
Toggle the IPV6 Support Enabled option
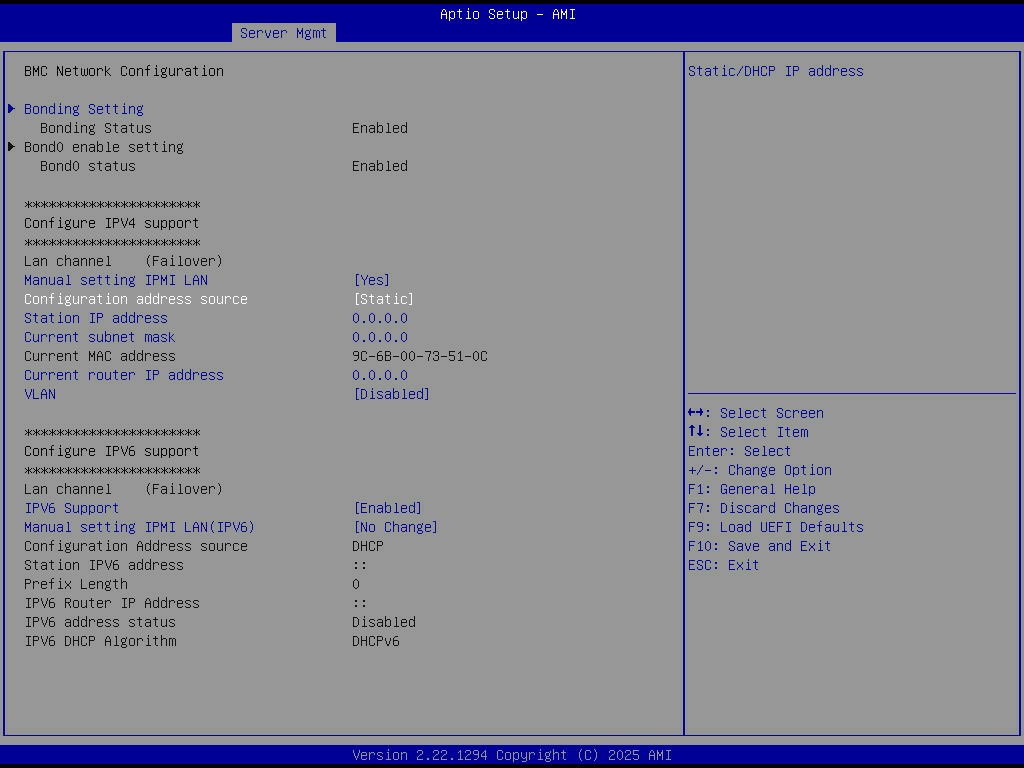click(388, 508)
